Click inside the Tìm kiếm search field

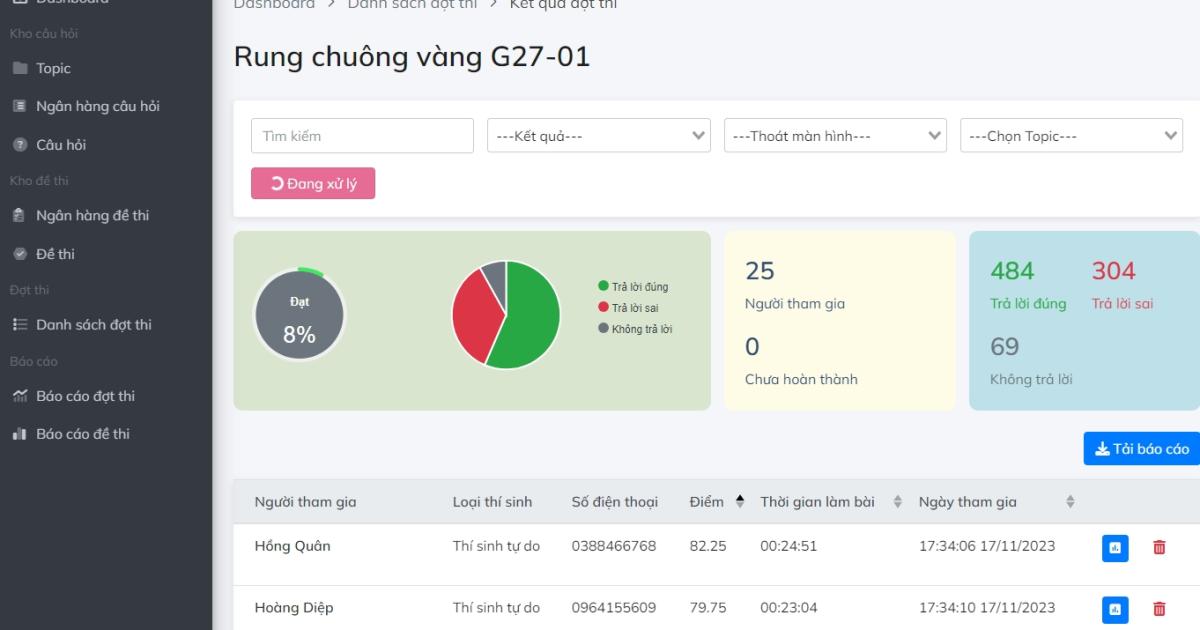pyautogui.click(x=362, y=134)
